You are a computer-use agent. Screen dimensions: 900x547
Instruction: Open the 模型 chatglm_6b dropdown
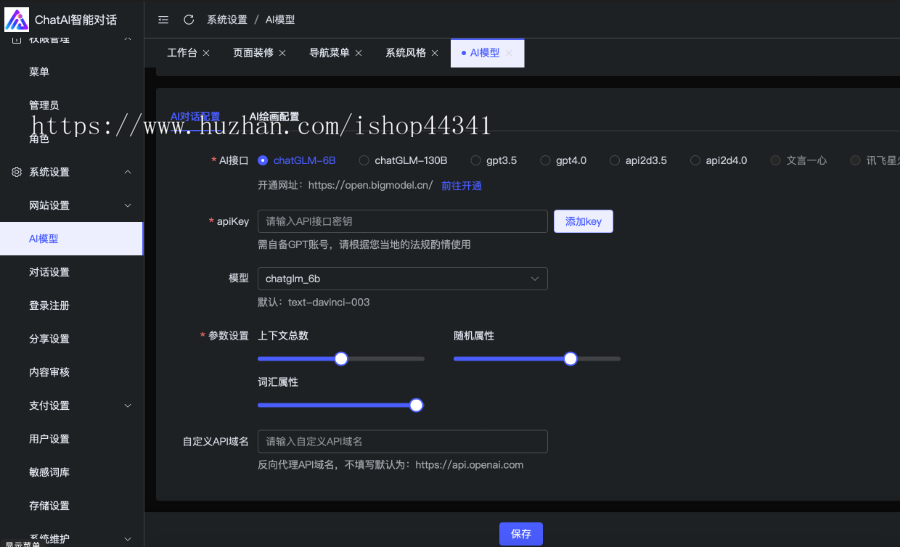point(402,279)
